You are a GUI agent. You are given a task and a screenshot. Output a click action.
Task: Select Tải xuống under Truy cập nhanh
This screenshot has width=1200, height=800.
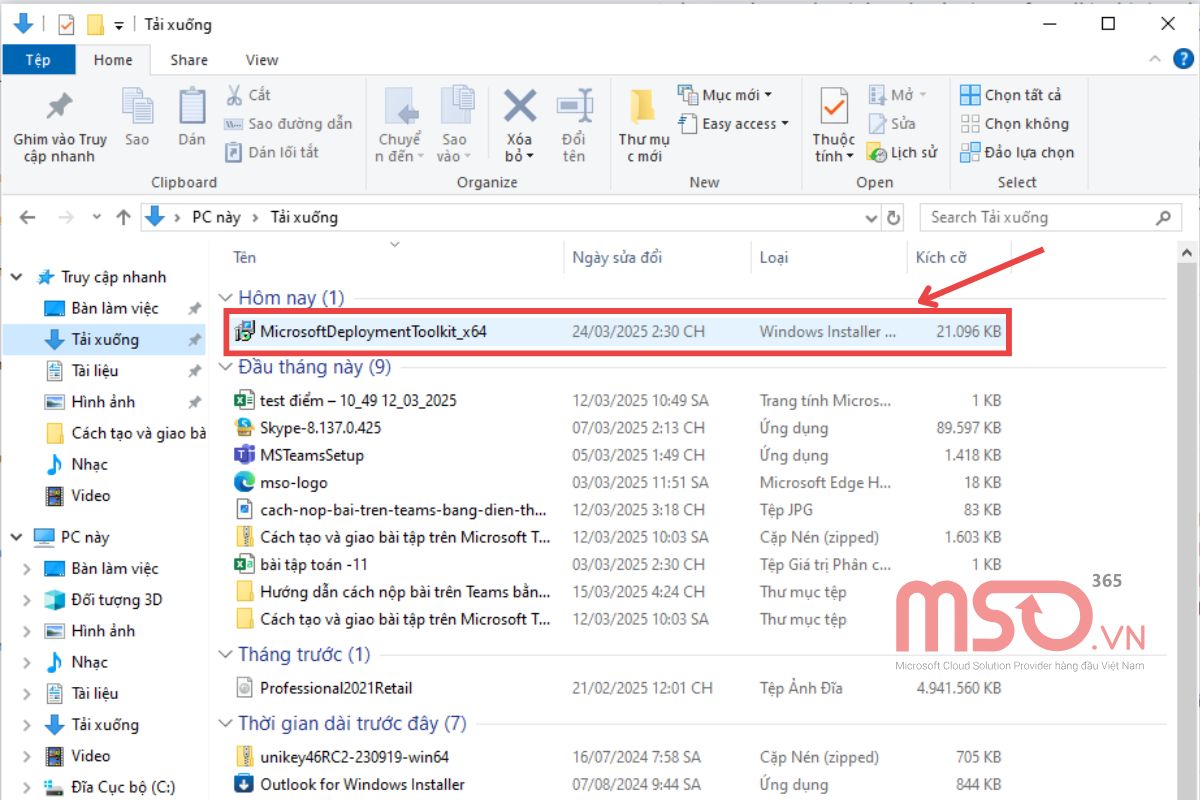pos(104,339)
